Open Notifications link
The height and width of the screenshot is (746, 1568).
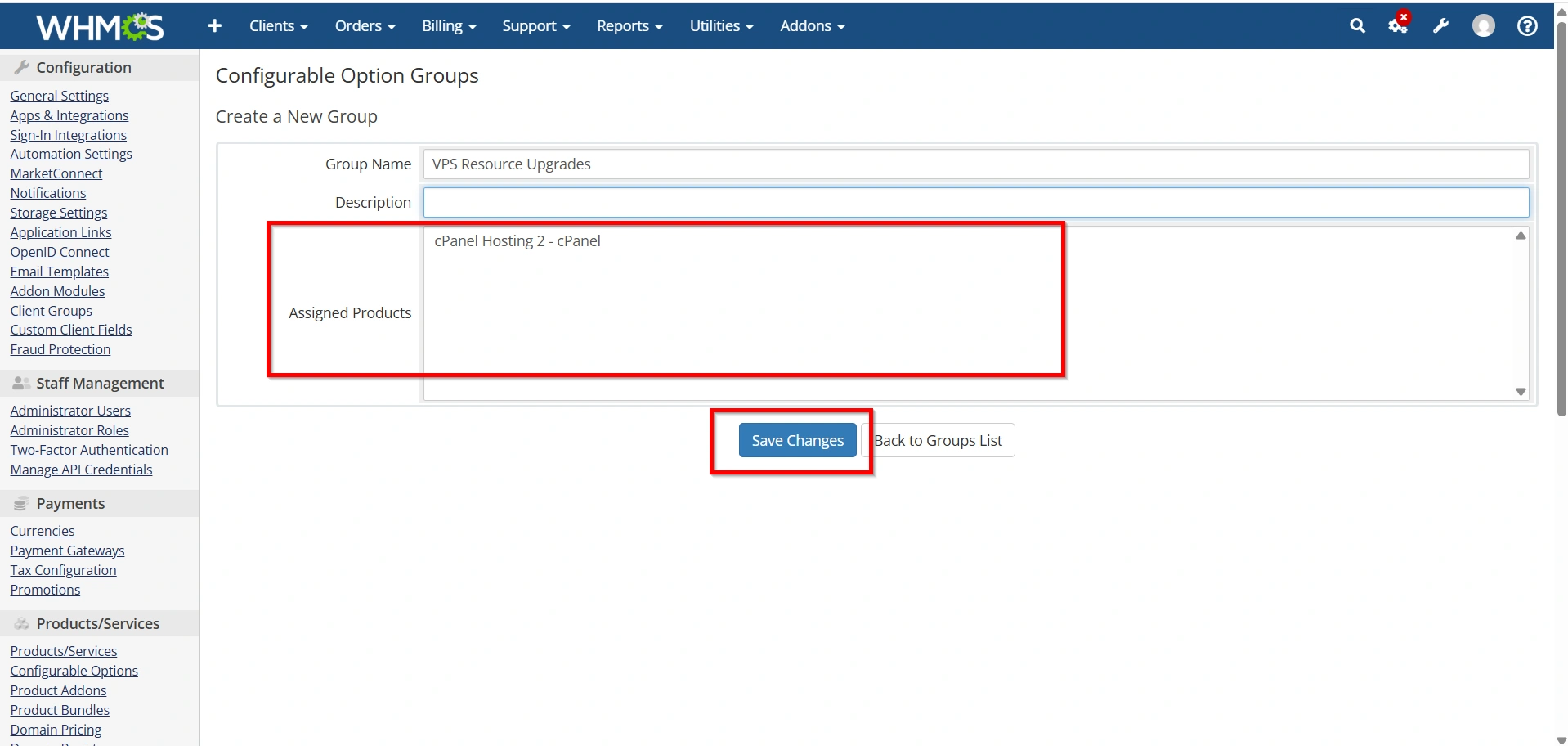(x=47, y=193)
